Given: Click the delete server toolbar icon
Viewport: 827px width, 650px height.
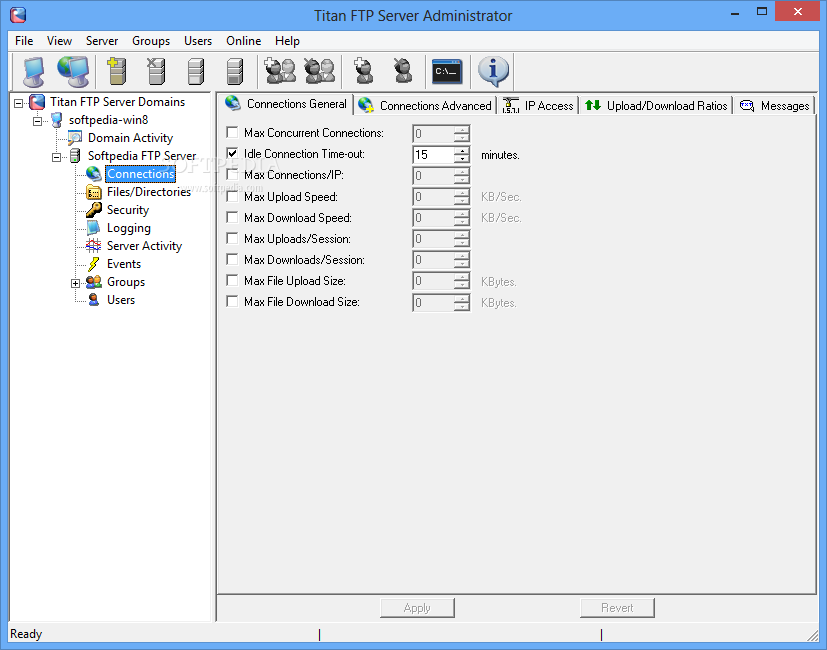Looking at the screenshot, I should click(156, 71).
